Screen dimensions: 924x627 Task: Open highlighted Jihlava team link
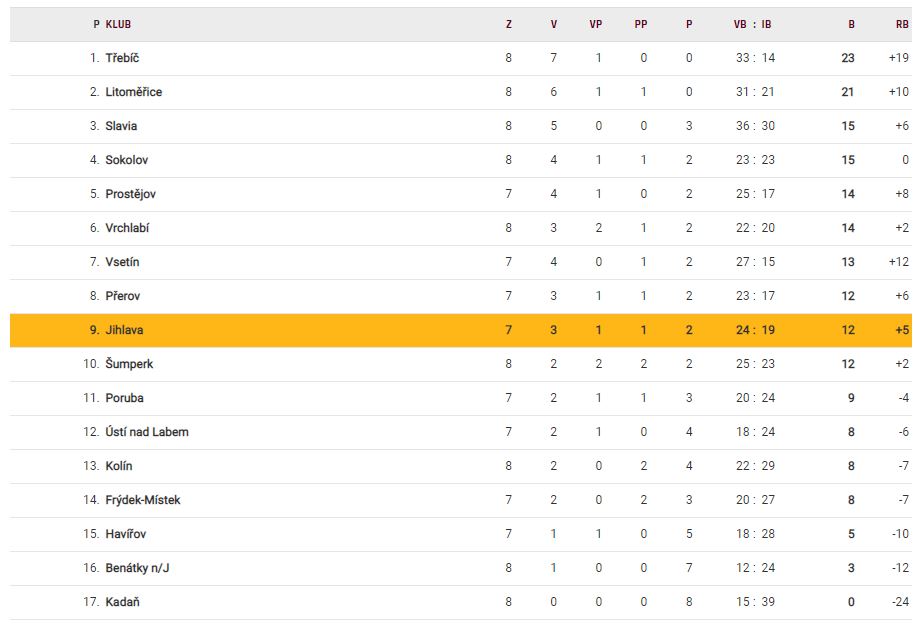(x=124, y=330)
